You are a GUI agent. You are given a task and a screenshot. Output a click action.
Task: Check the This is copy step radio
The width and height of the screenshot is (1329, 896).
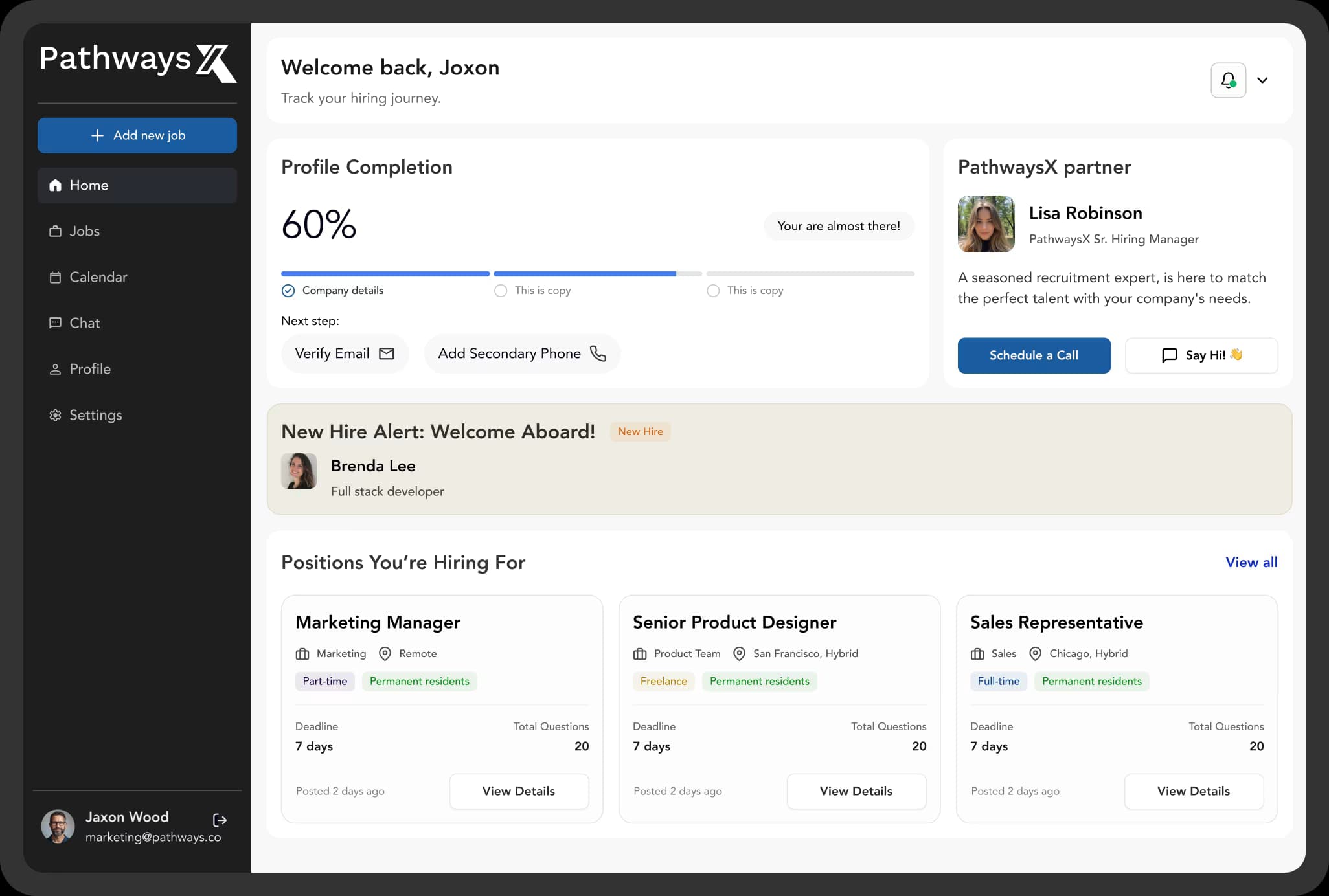500,291
